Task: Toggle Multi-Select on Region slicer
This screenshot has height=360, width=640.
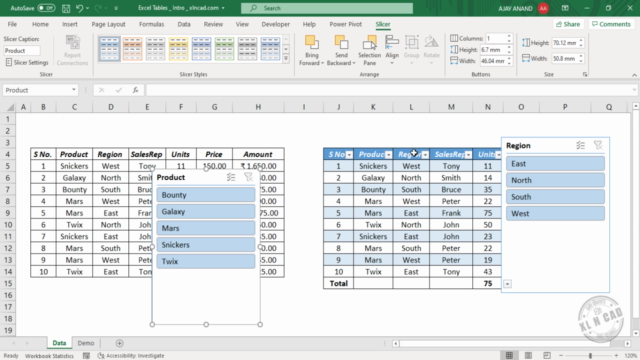Action: tap(580, 145)
